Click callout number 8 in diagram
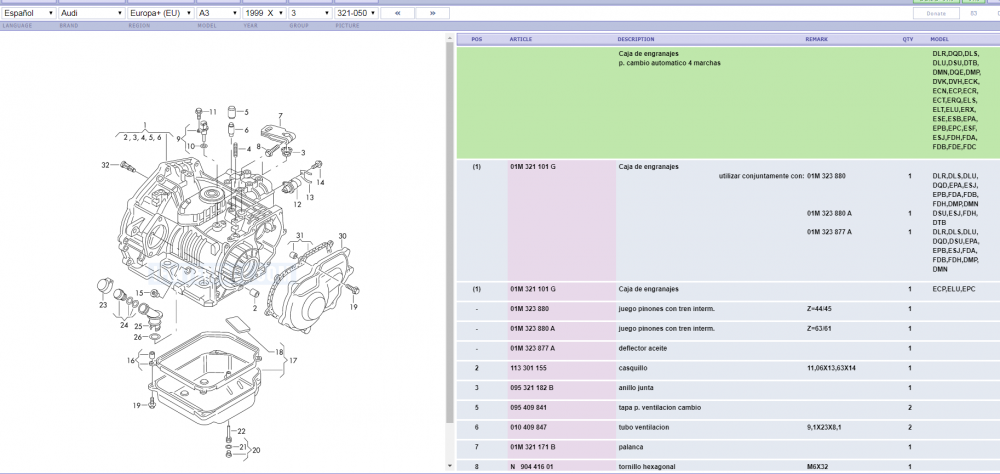The height and width of the screenshot is (474, 1000). click(x=258, y=146)
